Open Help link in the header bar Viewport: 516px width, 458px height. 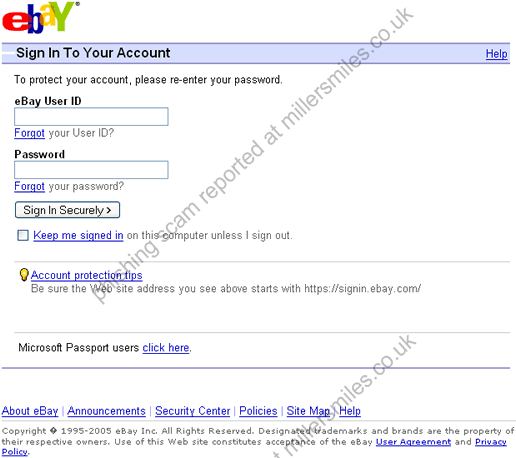[x=496, y=53]
